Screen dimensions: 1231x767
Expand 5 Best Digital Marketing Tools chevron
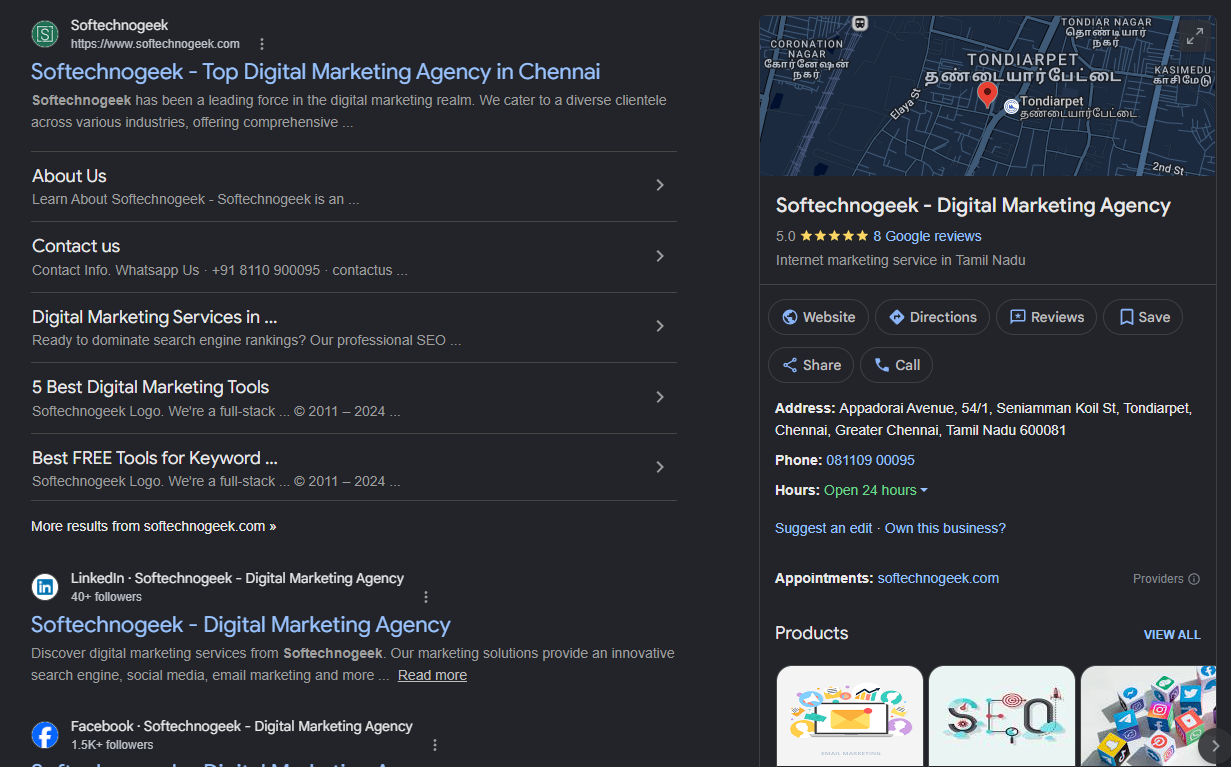point(659,397)
